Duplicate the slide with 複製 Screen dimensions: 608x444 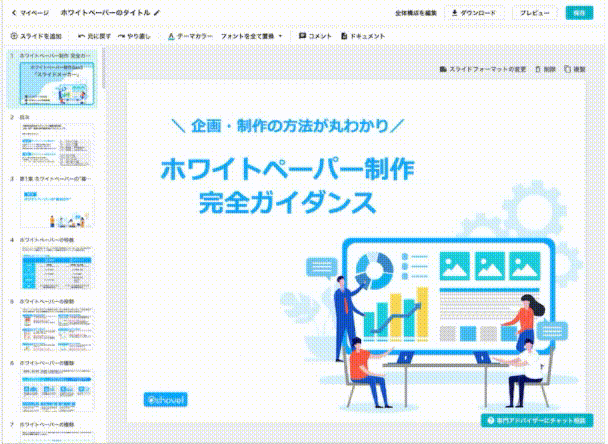coord(574,69)
